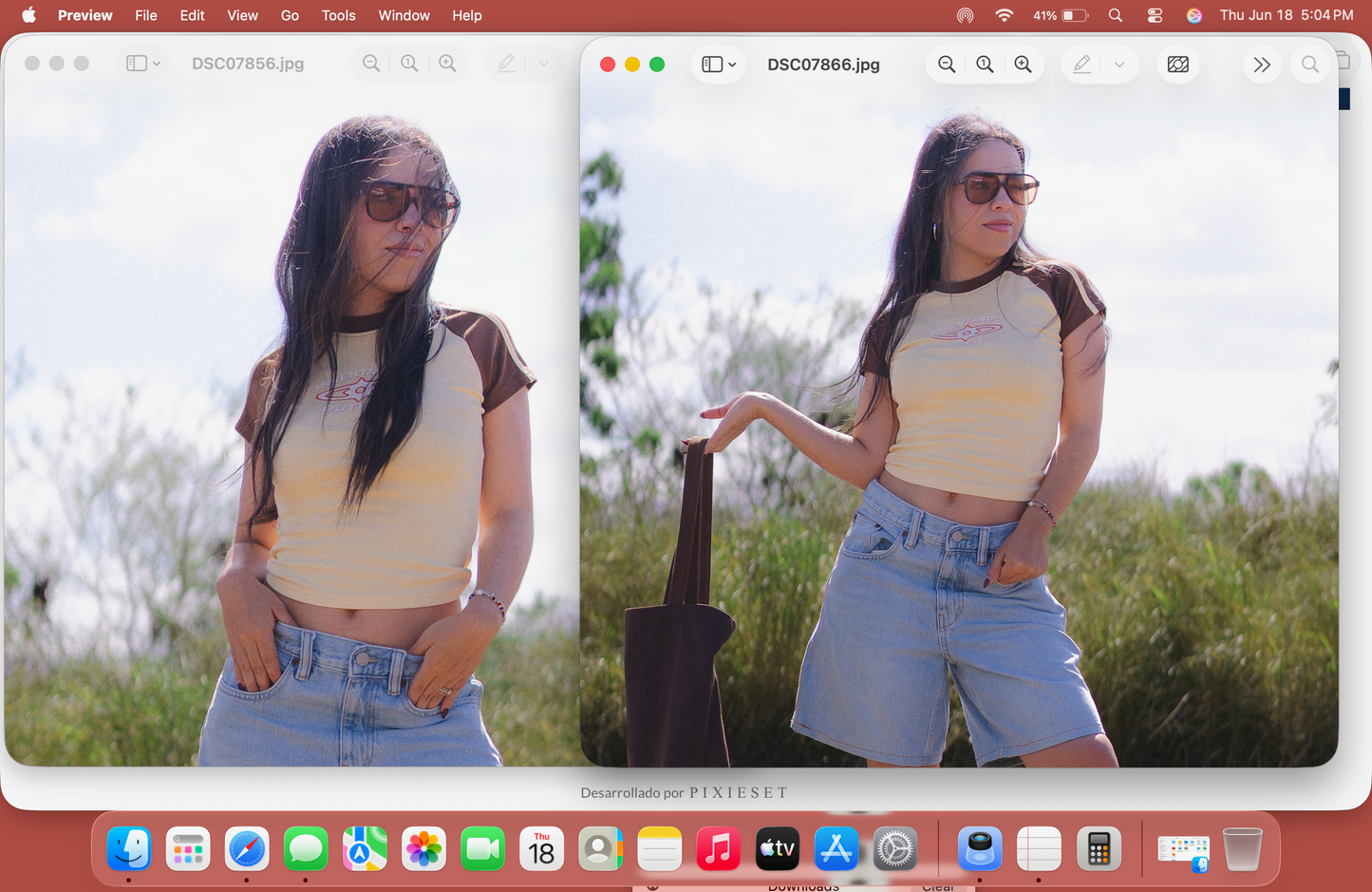Open Apple TV from the Dock

(777, 848)
